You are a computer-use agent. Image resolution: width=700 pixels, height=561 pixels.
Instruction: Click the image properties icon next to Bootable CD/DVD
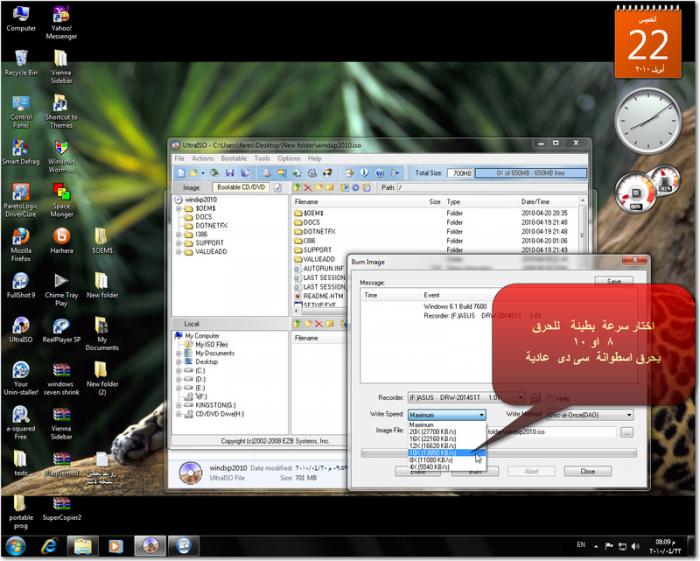[278, 187]
